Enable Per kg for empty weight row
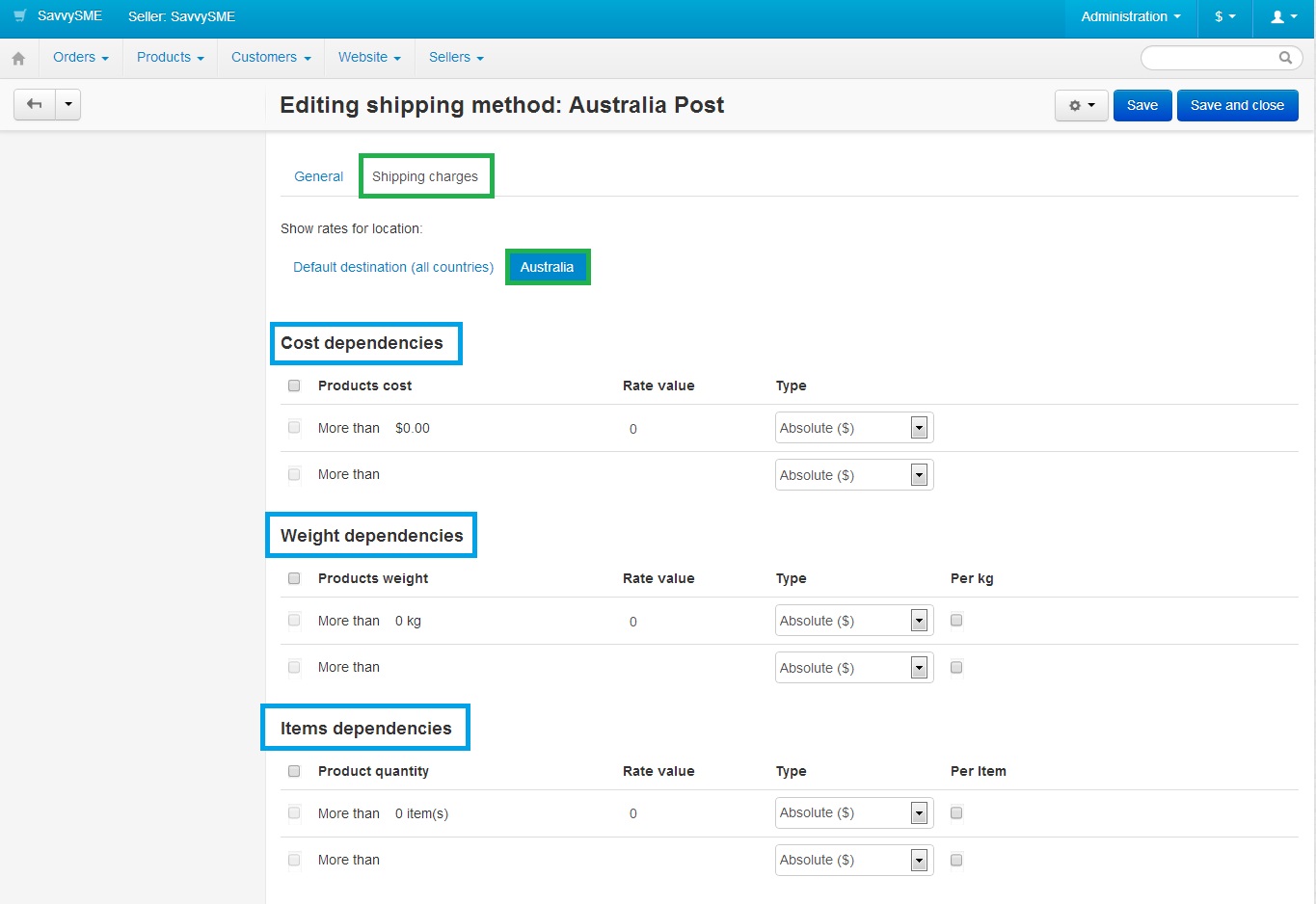The width and height of the screenshot is (1316, 904). (x=956, y=667)
